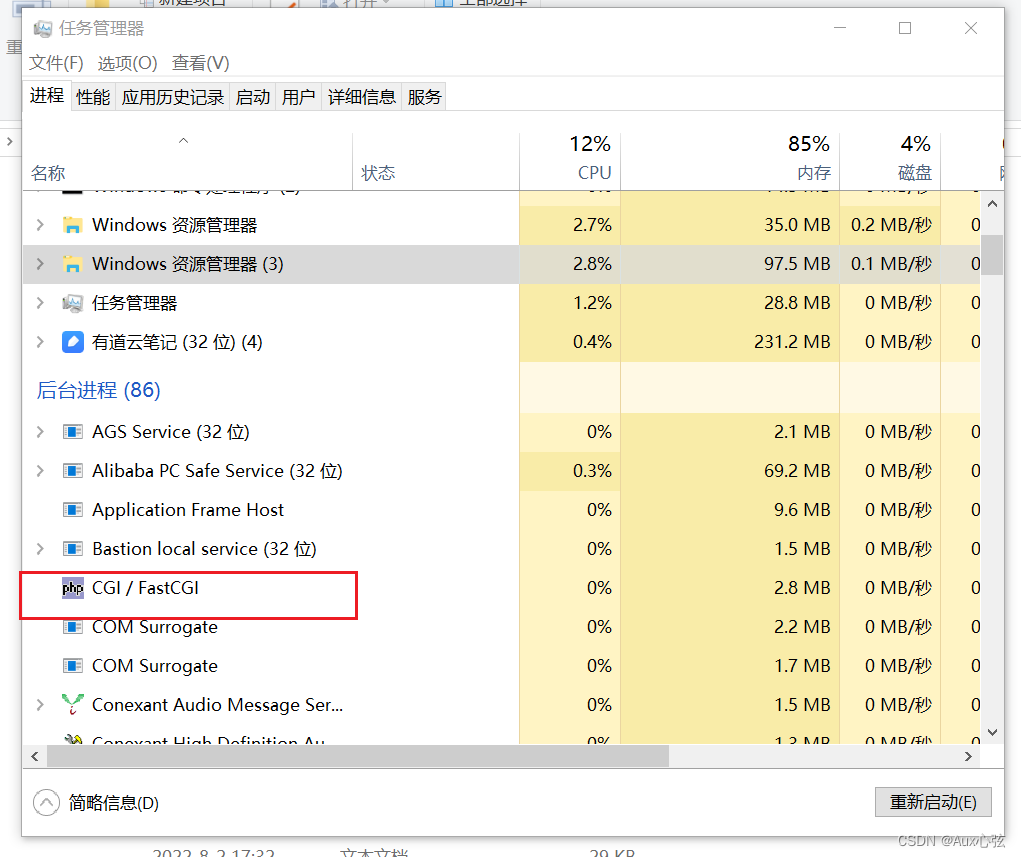
Task: Sort by the 内存 column header
Action: click(x=730, y=162)
